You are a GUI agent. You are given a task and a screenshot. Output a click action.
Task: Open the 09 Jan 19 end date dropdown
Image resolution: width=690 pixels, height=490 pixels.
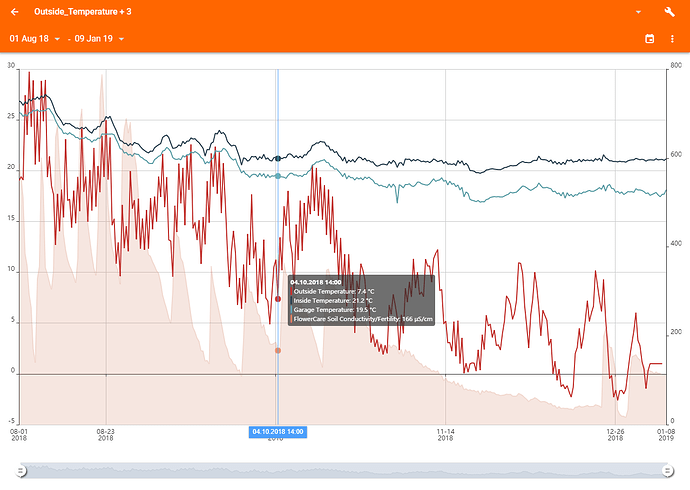point(99,39)
